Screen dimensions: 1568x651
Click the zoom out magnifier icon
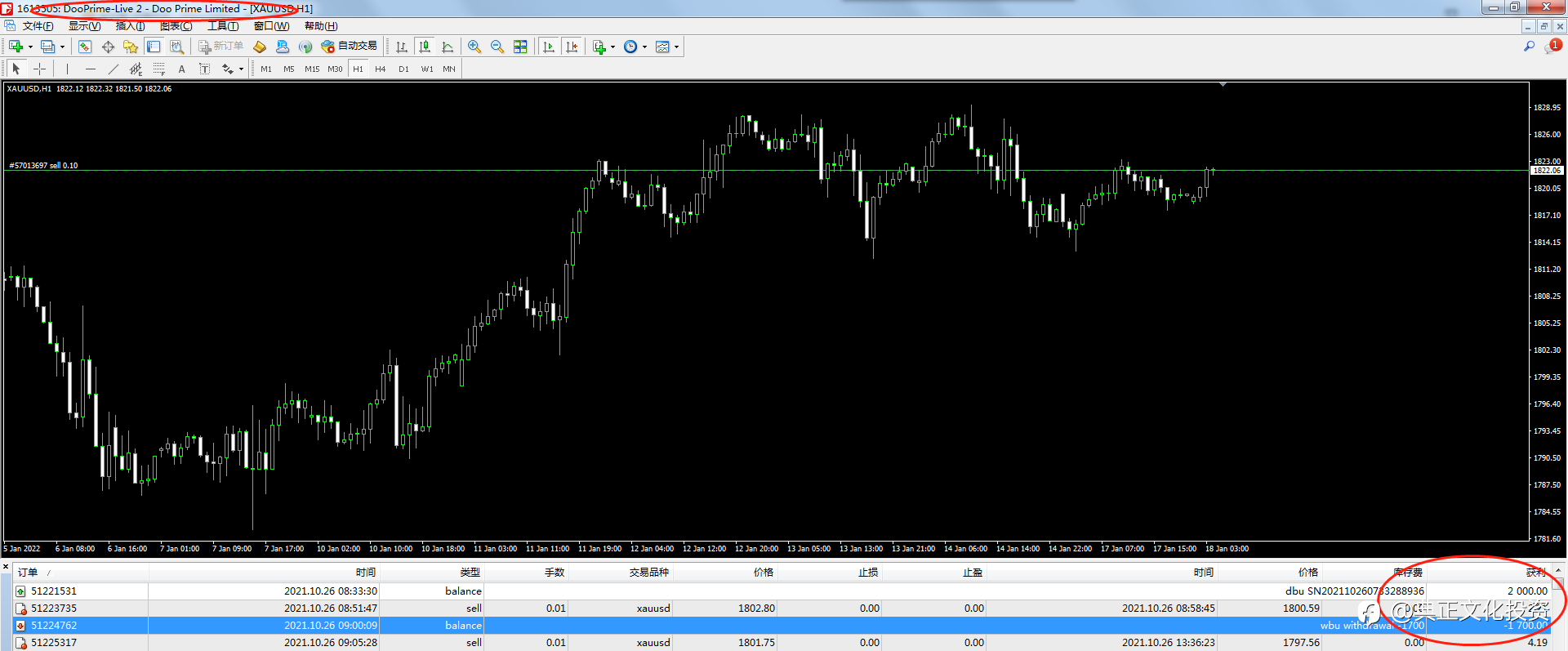pos(497,47)
